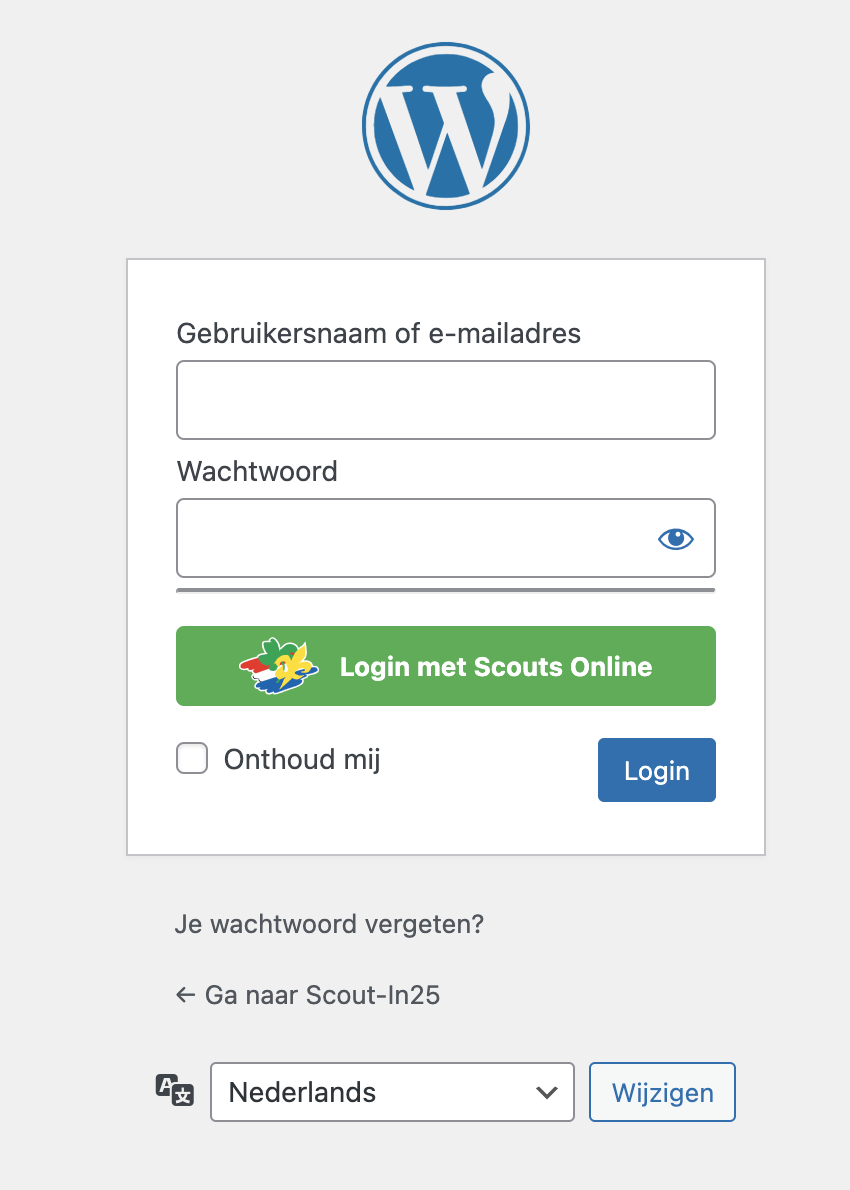Viewport: 850px width, 1190px height.
Task: Click the Gebruikersnaam of e-mailadres input field
Action: click(445, 400)
